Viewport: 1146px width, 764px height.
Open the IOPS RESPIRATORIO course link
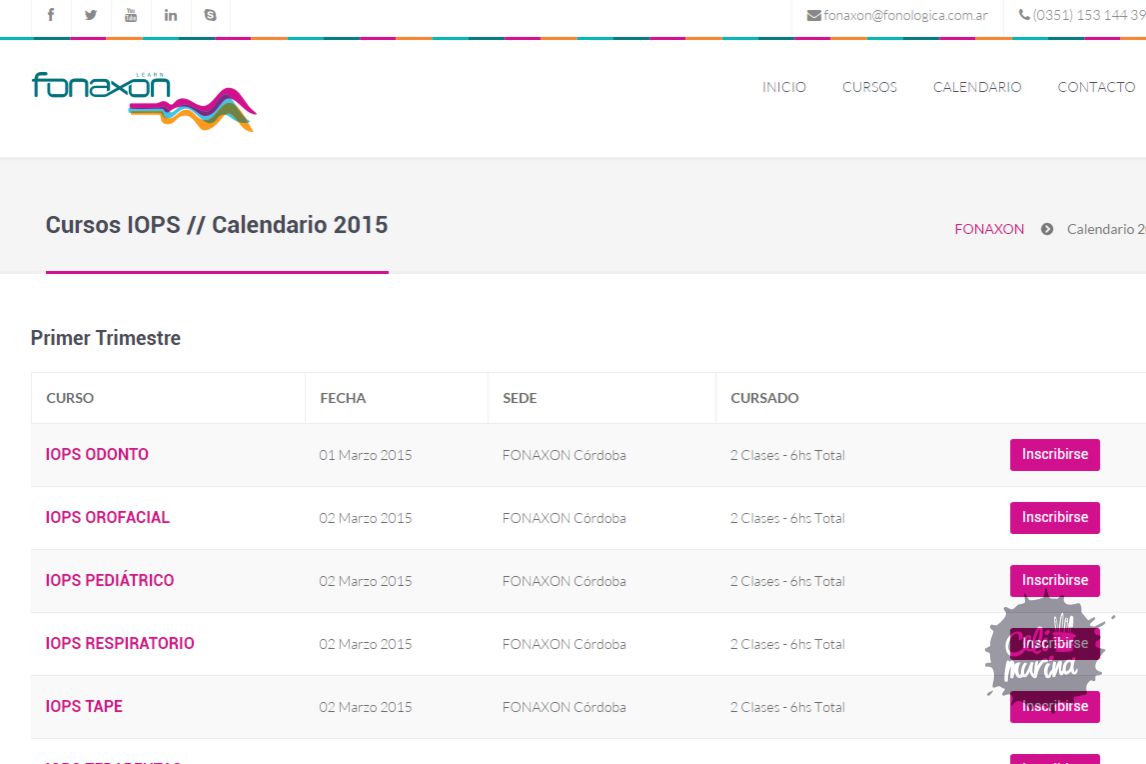point(120,644)
